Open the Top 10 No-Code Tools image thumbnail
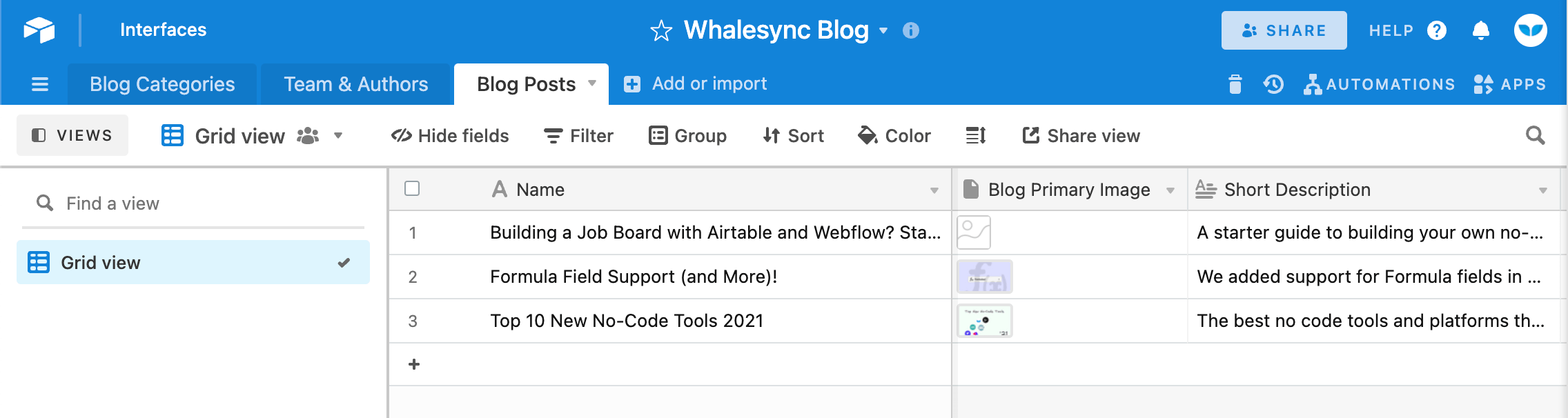Viewport: 1568px width, 418px height. [x=985, y=321]
